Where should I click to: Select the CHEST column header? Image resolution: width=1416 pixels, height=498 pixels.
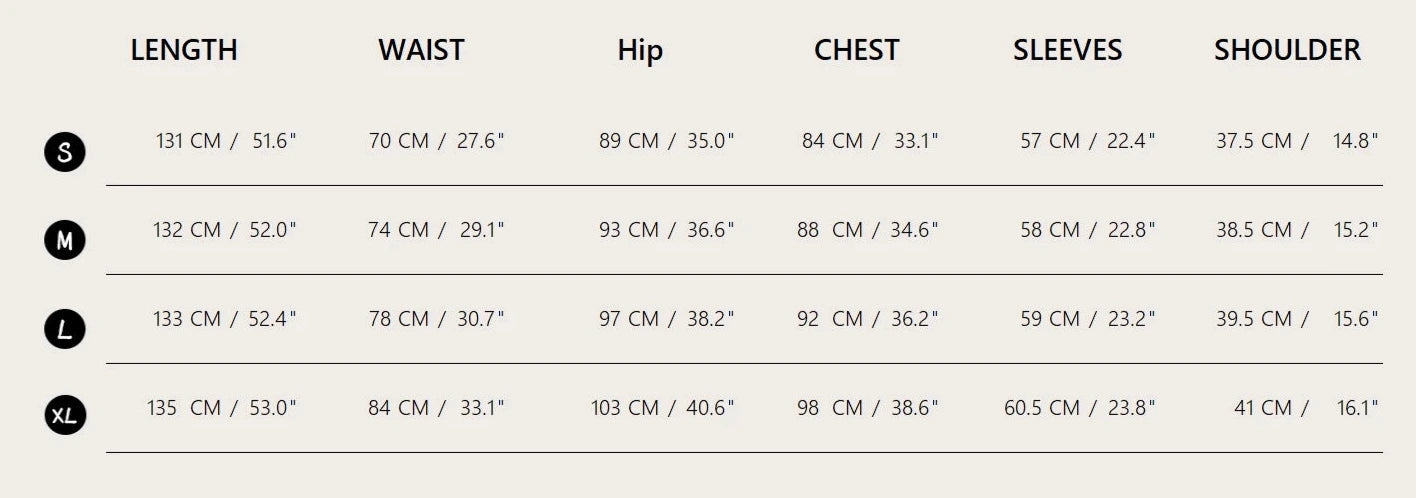pyautogui.click(x=856, y=50)
